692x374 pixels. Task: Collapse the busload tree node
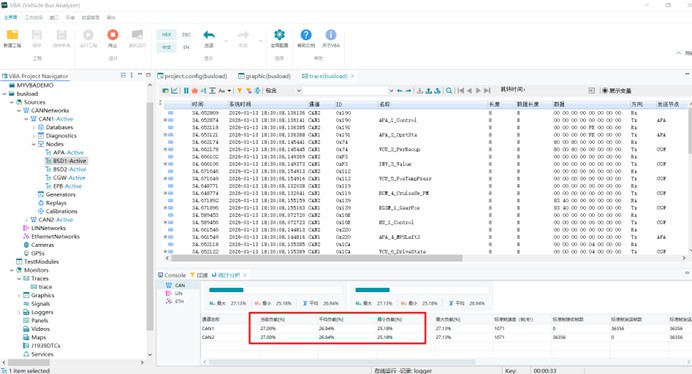[x=4, y=94]
